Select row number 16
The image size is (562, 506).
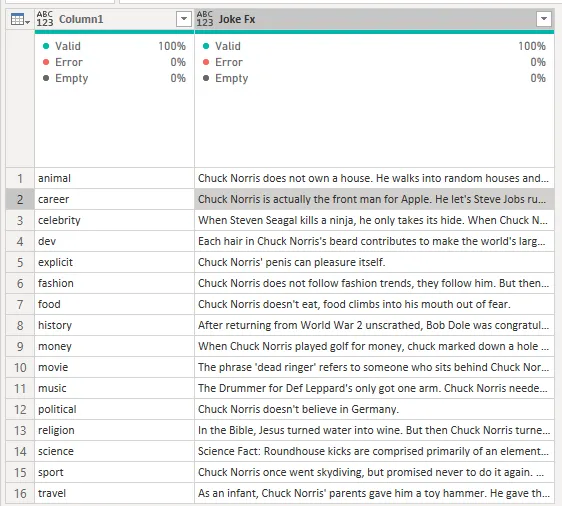point(20,493)
